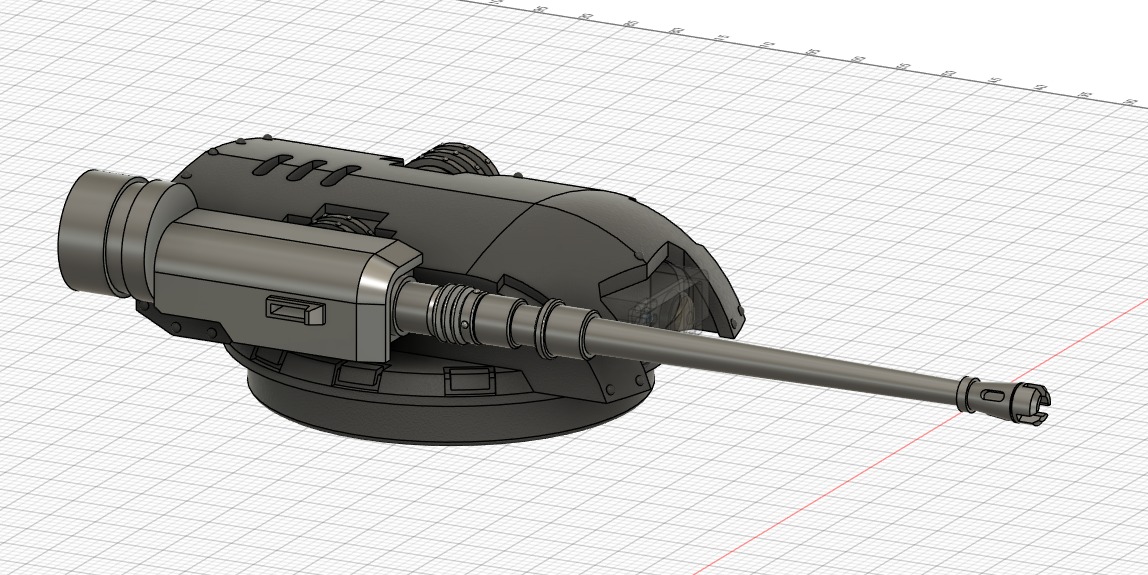
Task: Select the transparent part inside turret opening
Action: pyautogui.click(x=670, y=302)
